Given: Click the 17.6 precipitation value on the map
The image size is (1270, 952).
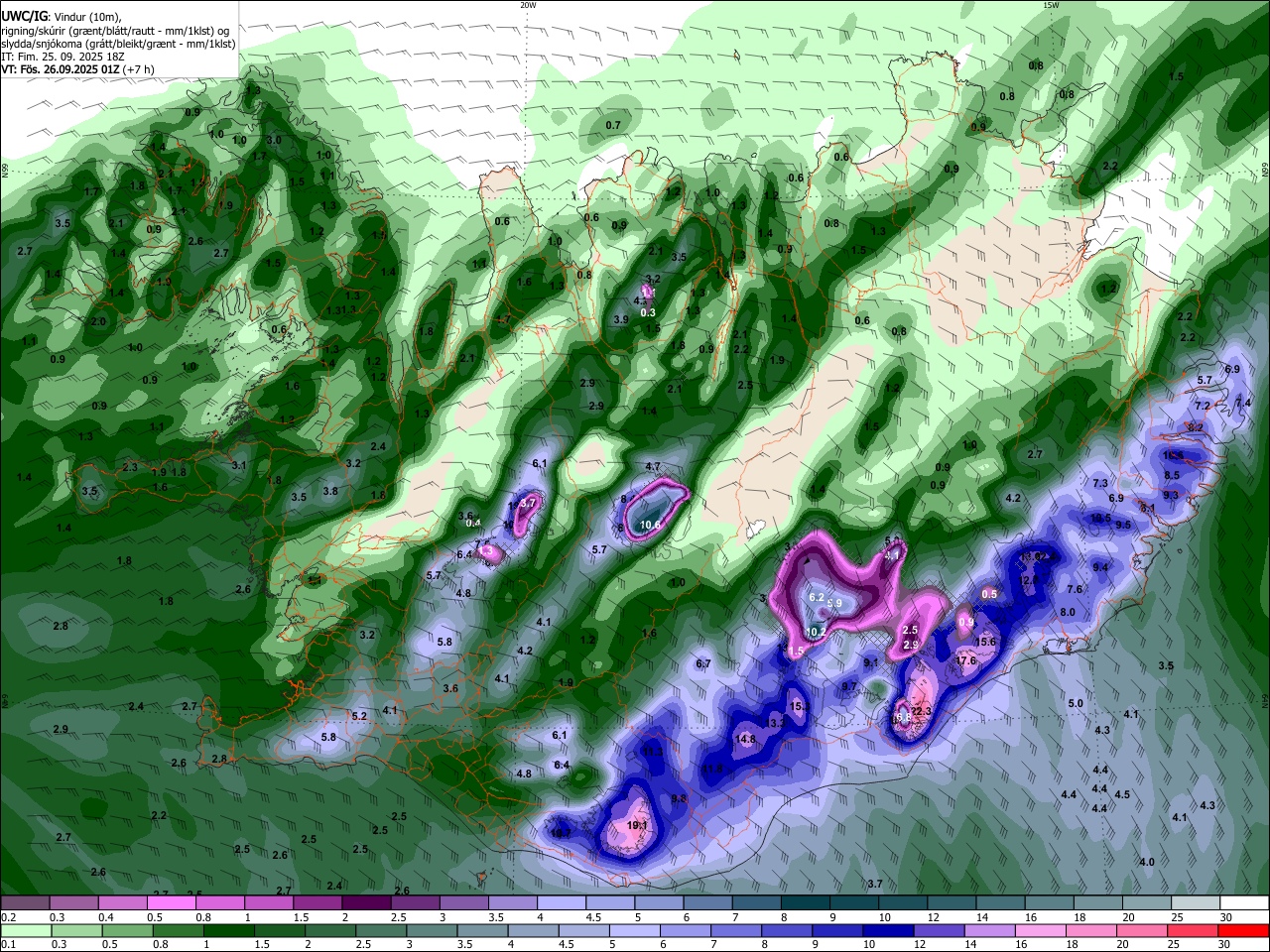Looking at the screenshot, I should click(x=966, y=660).
